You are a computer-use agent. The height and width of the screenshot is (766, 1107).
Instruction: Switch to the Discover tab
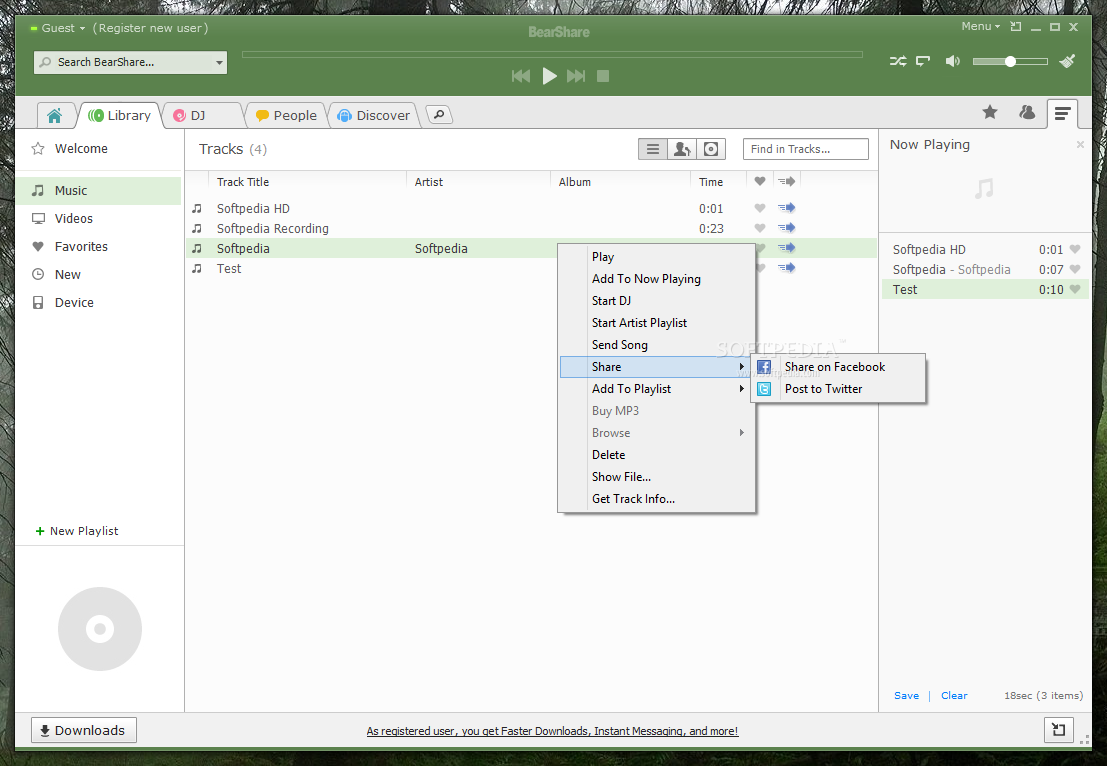click(374, 115)
